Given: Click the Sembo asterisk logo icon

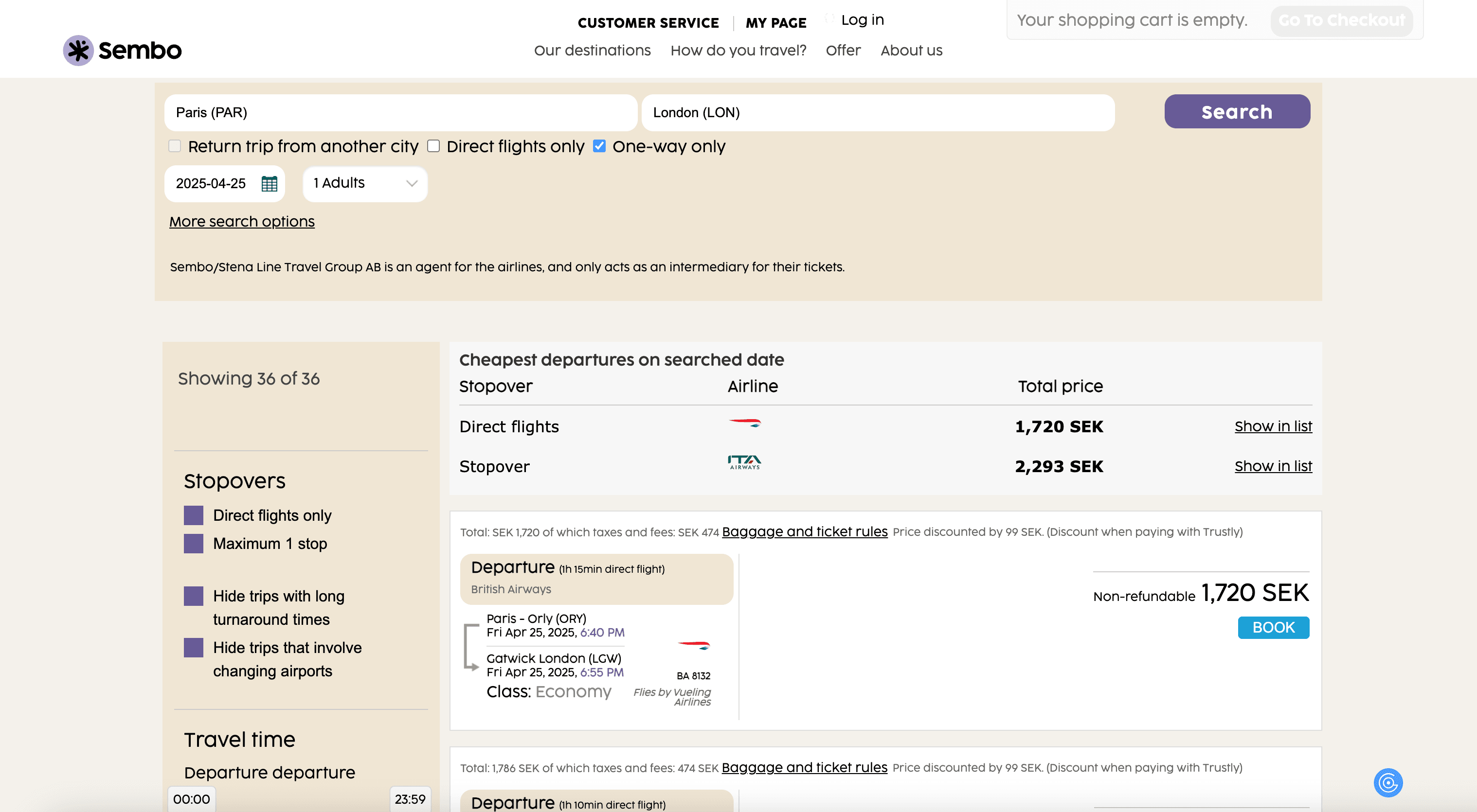Looking at the screenshot, I should pos(78,51).
